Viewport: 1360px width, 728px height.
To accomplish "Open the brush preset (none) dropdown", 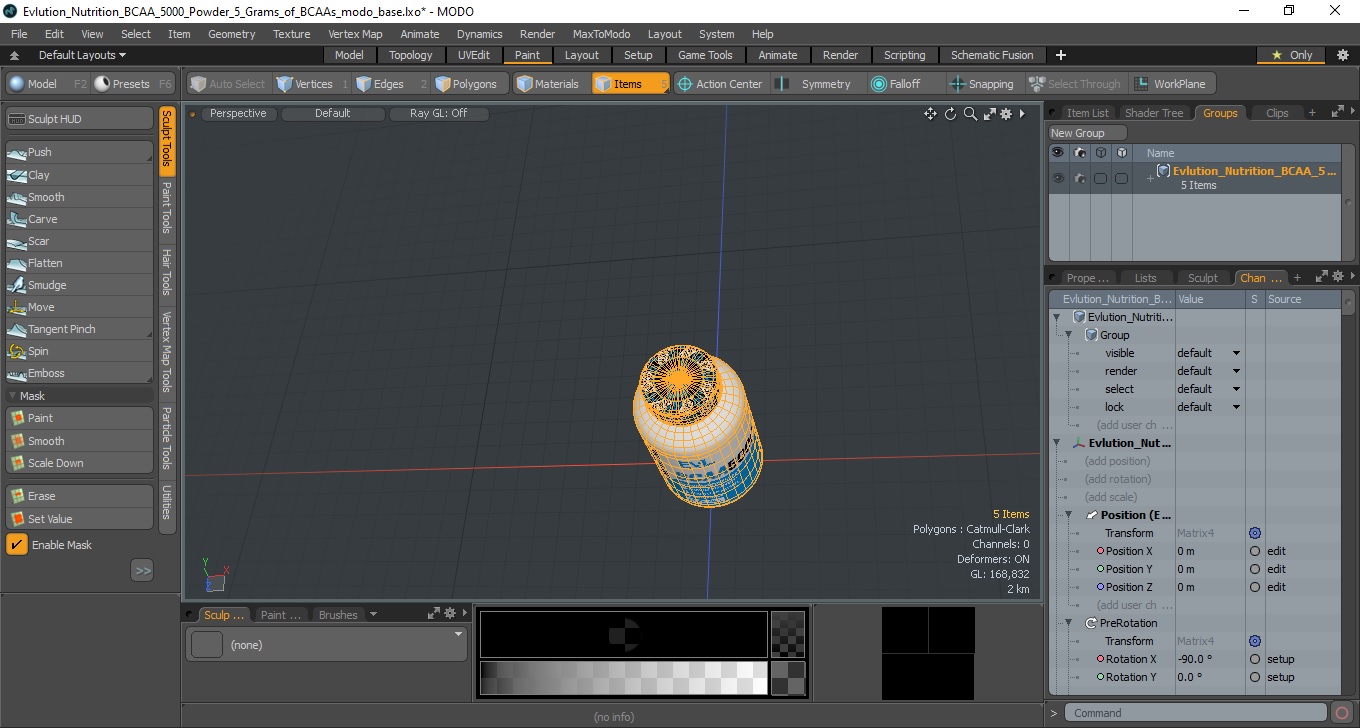I will 326,644.
